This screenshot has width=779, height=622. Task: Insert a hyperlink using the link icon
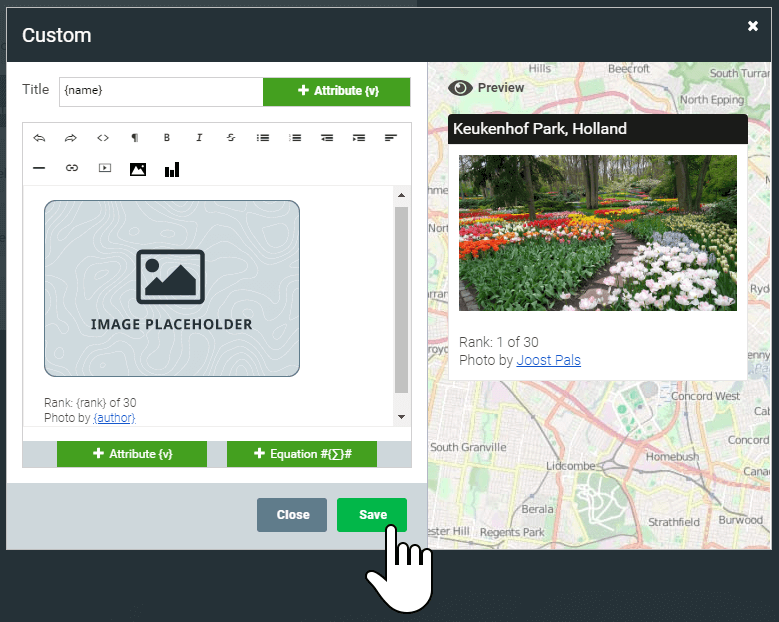(71, 169)
